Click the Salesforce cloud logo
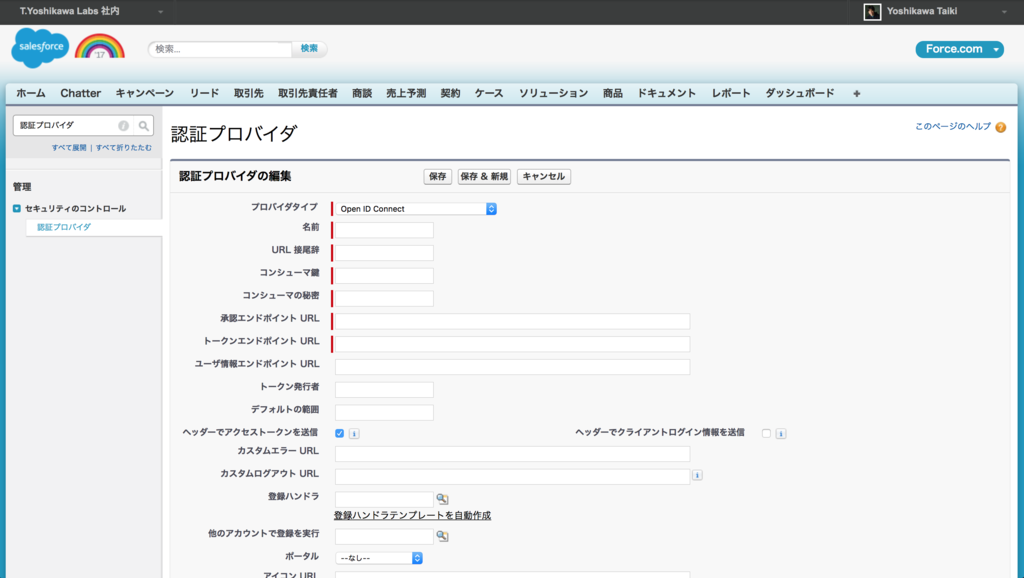 [38, 47]
